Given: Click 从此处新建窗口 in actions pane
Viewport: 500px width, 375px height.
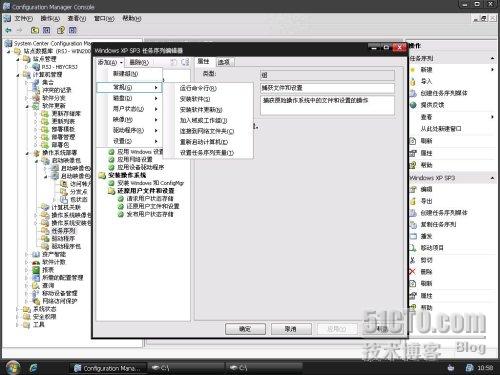Looking at the screenshot, I should pos(441,129).
